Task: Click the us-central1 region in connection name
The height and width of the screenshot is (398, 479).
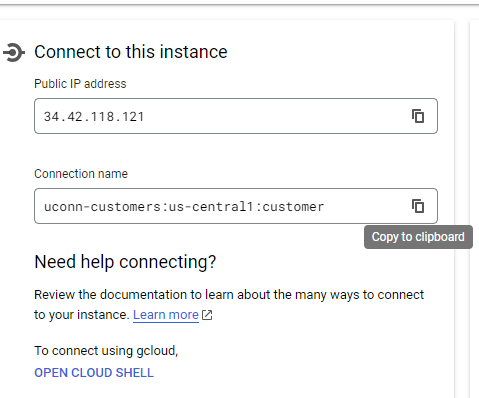Action: (211, 207)
